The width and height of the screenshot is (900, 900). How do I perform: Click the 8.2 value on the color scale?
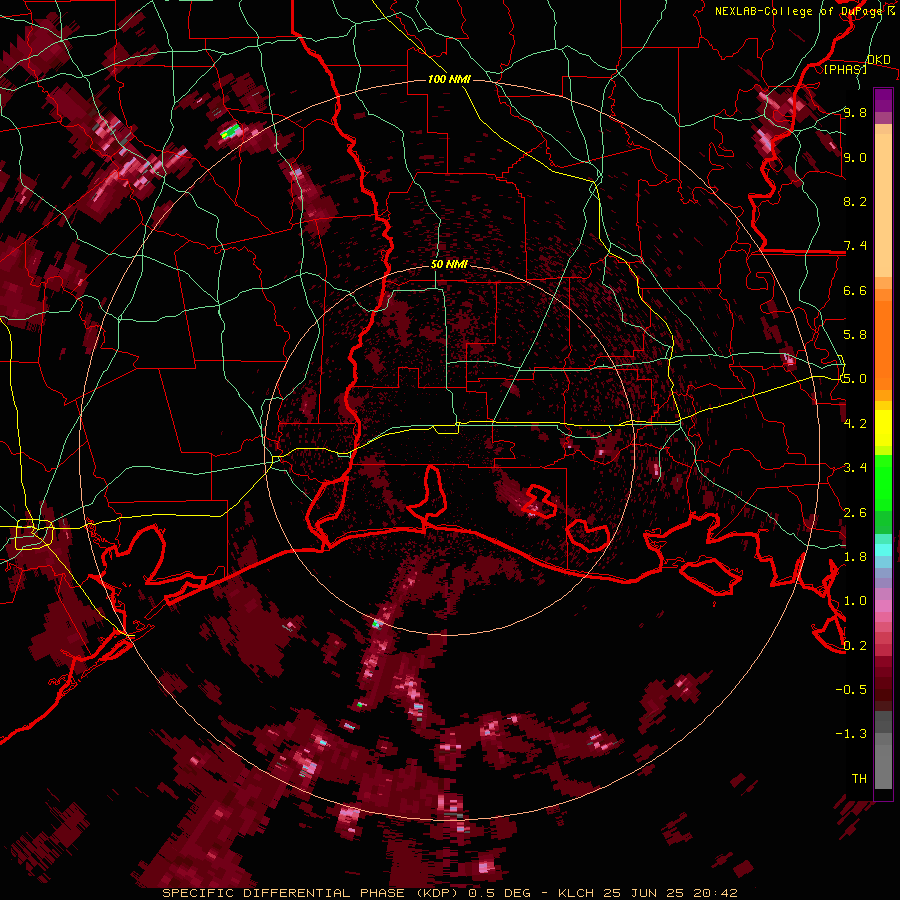[x=855, y=202]
